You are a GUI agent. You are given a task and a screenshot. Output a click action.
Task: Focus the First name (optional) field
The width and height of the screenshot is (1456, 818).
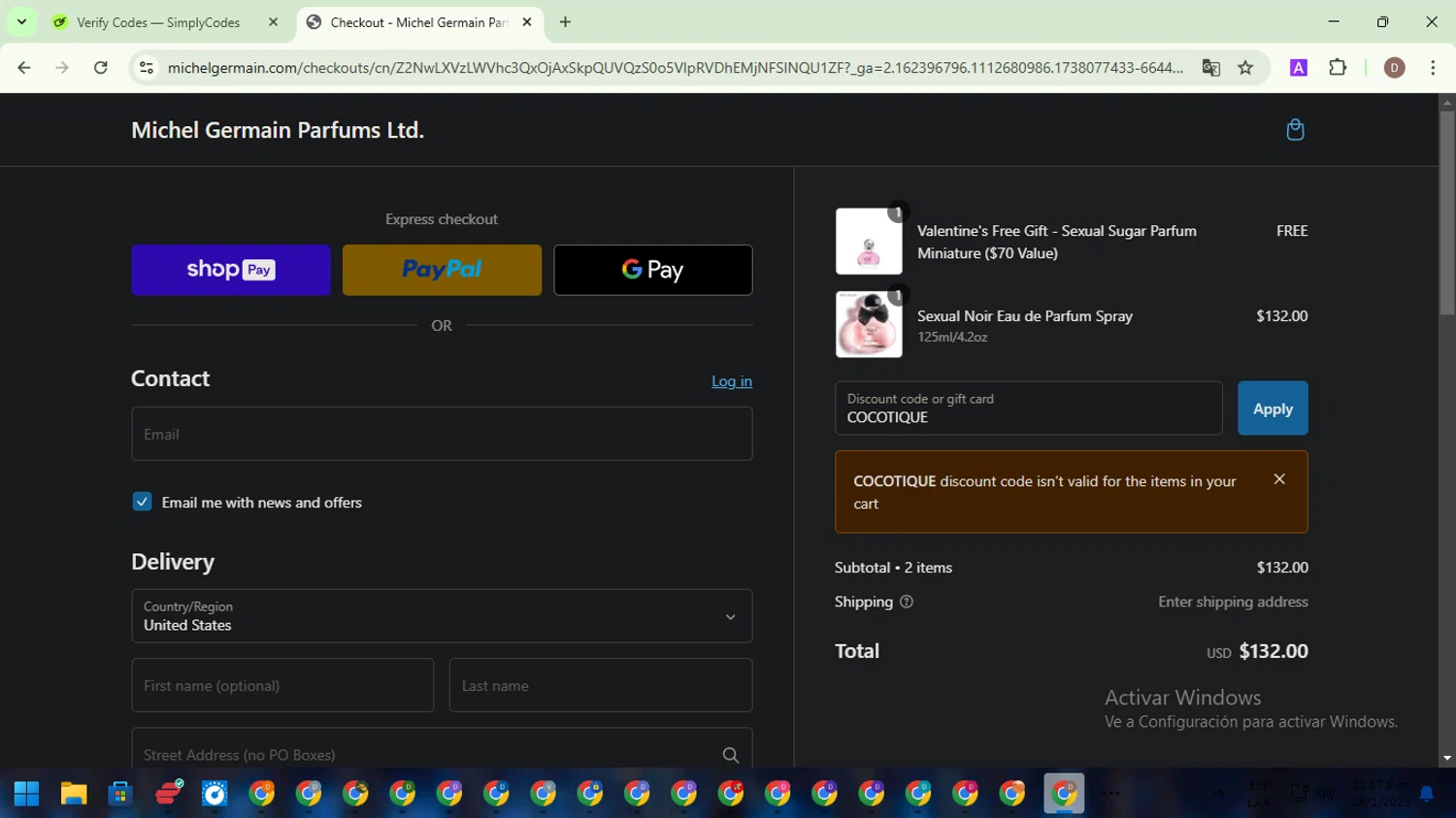pos(282,685)
